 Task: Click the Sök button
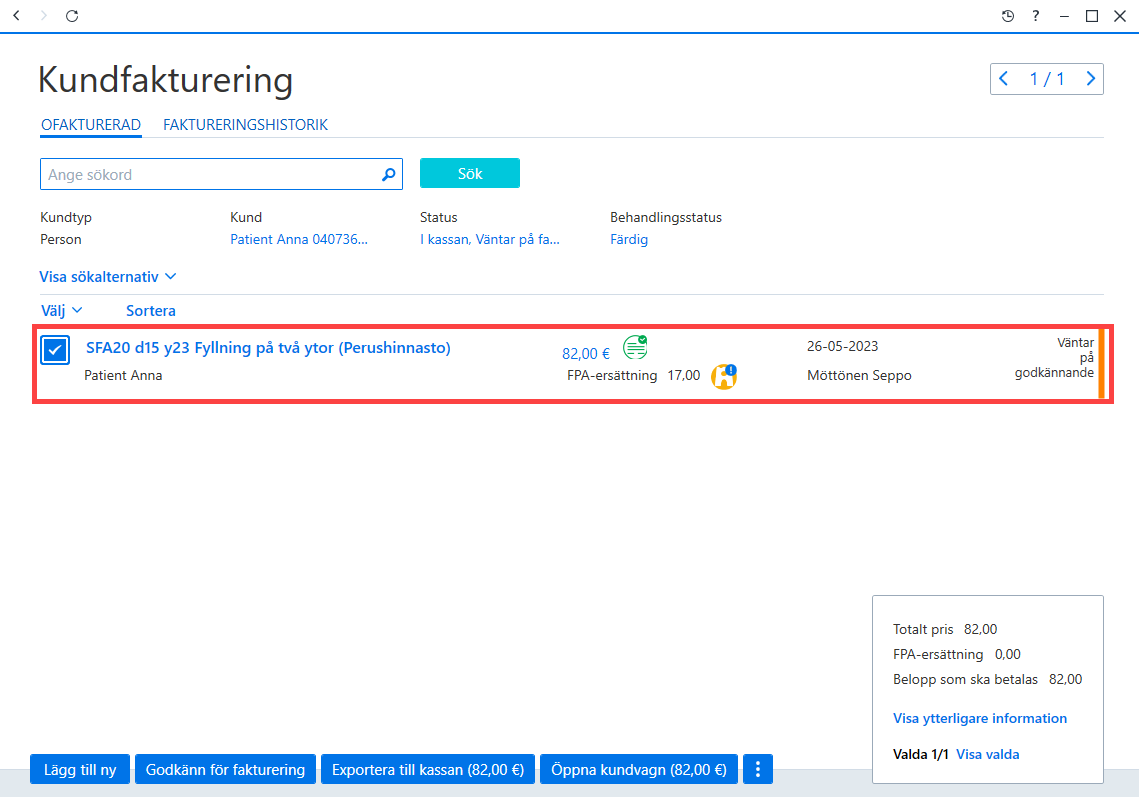point(470,174)
